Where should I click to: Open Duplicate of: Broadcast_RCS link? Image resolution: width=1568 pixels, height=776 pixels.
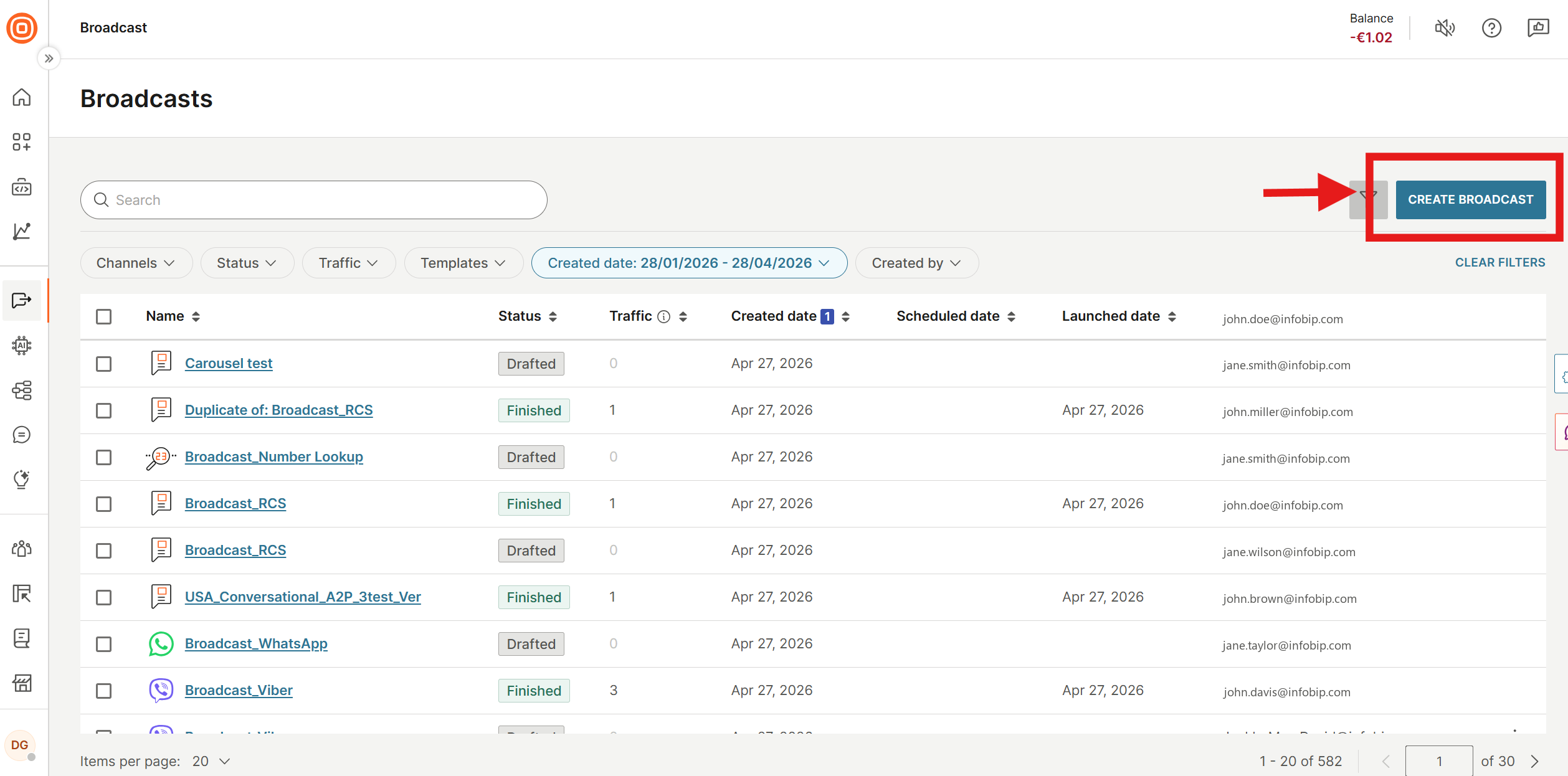(278, 410)
